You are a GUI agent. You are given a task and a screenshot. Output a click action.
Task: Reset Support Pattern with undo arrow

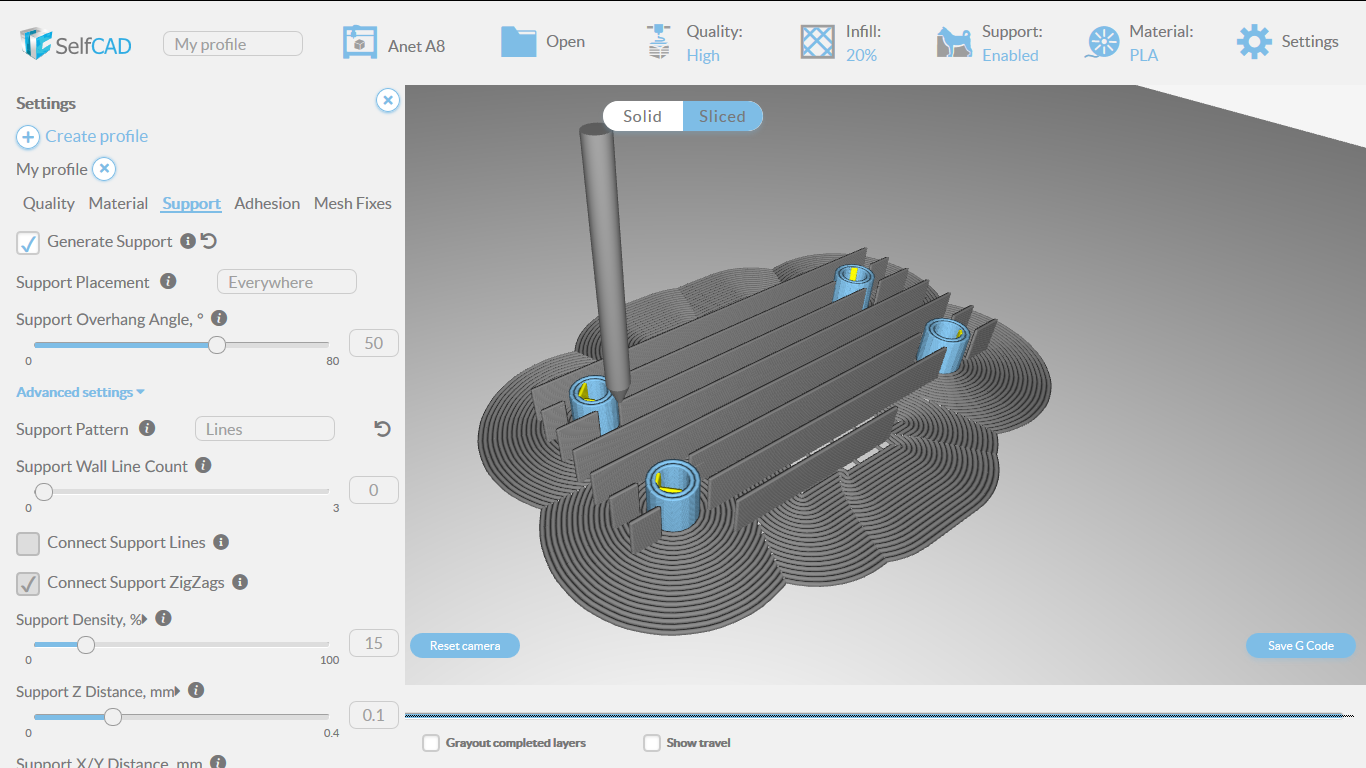pyautogui.click(x=382, y=429)
